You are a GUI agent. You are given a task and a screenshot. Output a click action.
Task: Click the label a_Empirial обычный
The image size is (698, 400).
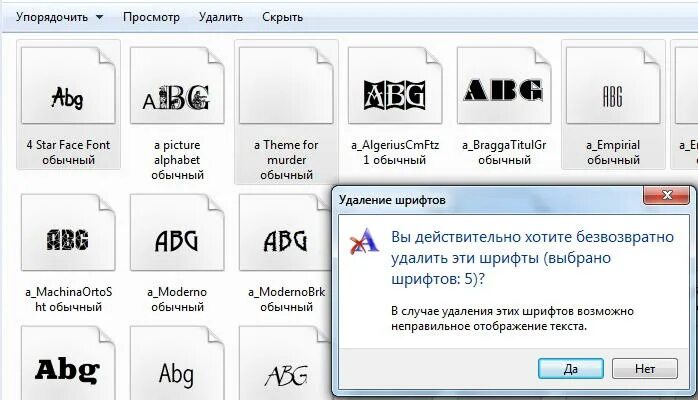(x=613, y=152)
